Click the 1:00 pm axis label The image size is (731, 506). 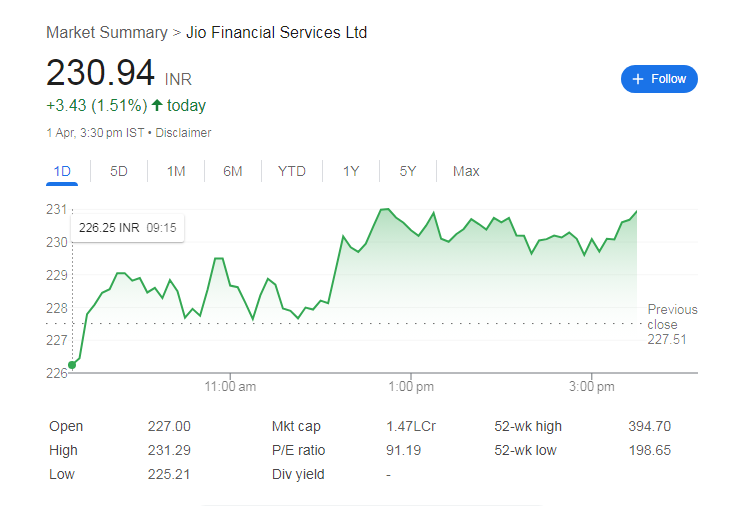(x=411, y=386)
